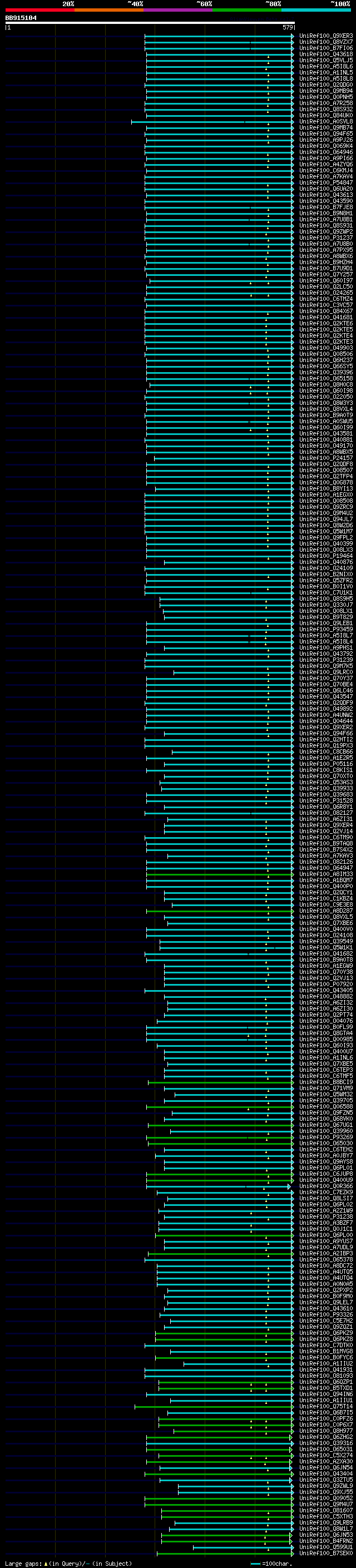Click hit UniRef100_B4FRN2
Screen dimensions: 356x1568
325,1541
